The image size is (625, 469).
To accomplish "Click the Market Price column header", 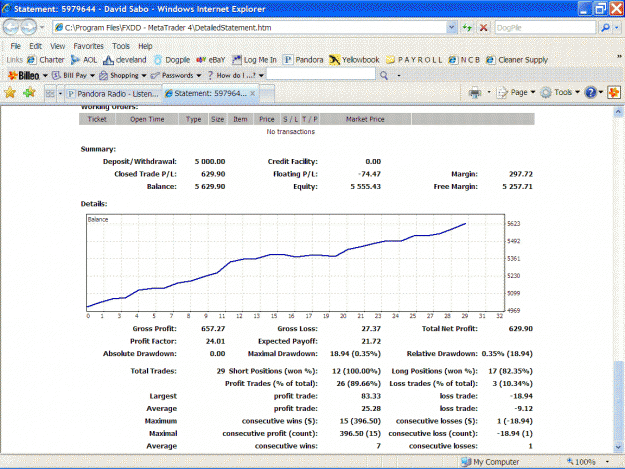I will (365, 119).
